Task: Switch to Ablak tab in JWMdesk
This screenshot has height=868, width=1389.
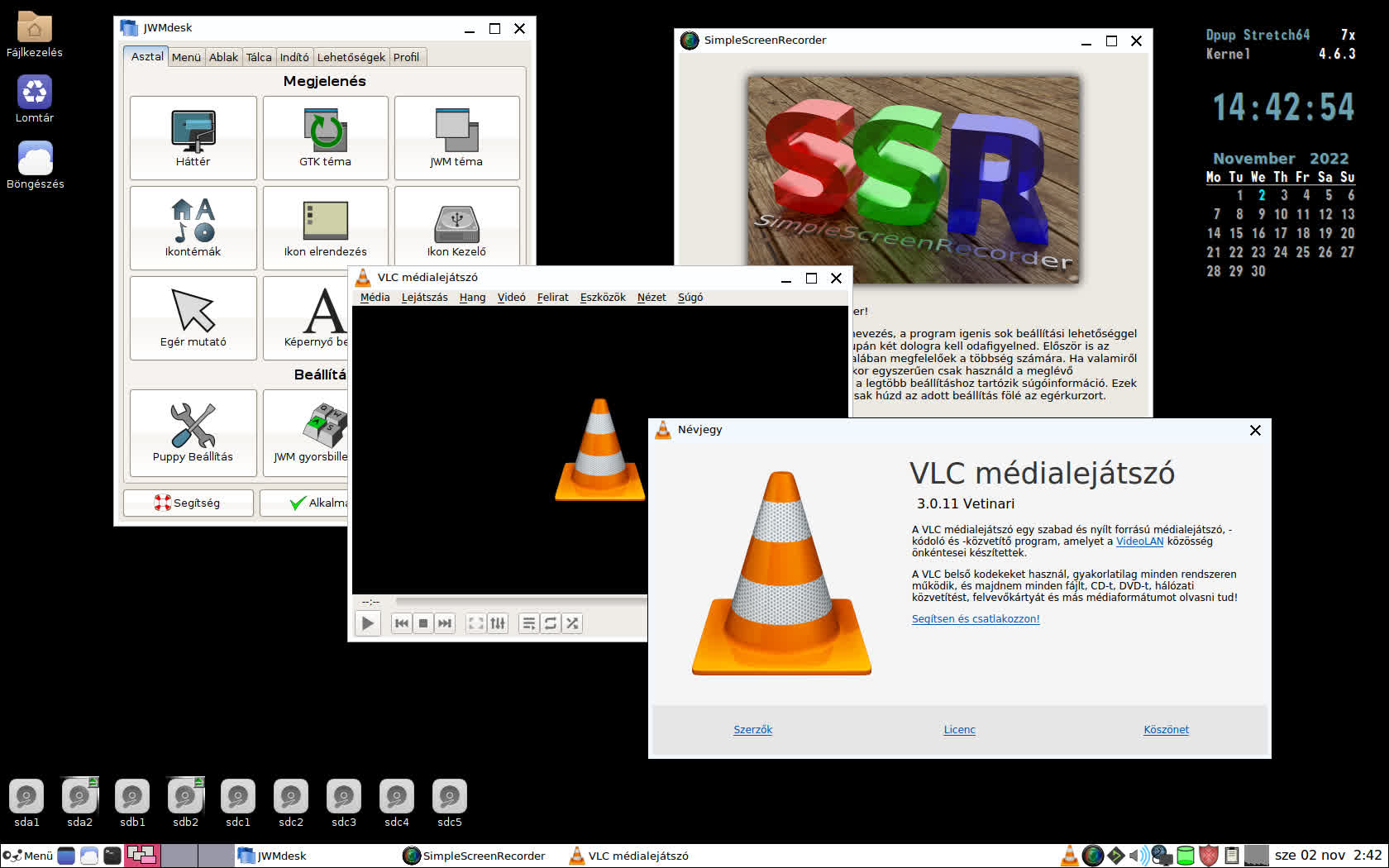Action: [x=223, y=57]
